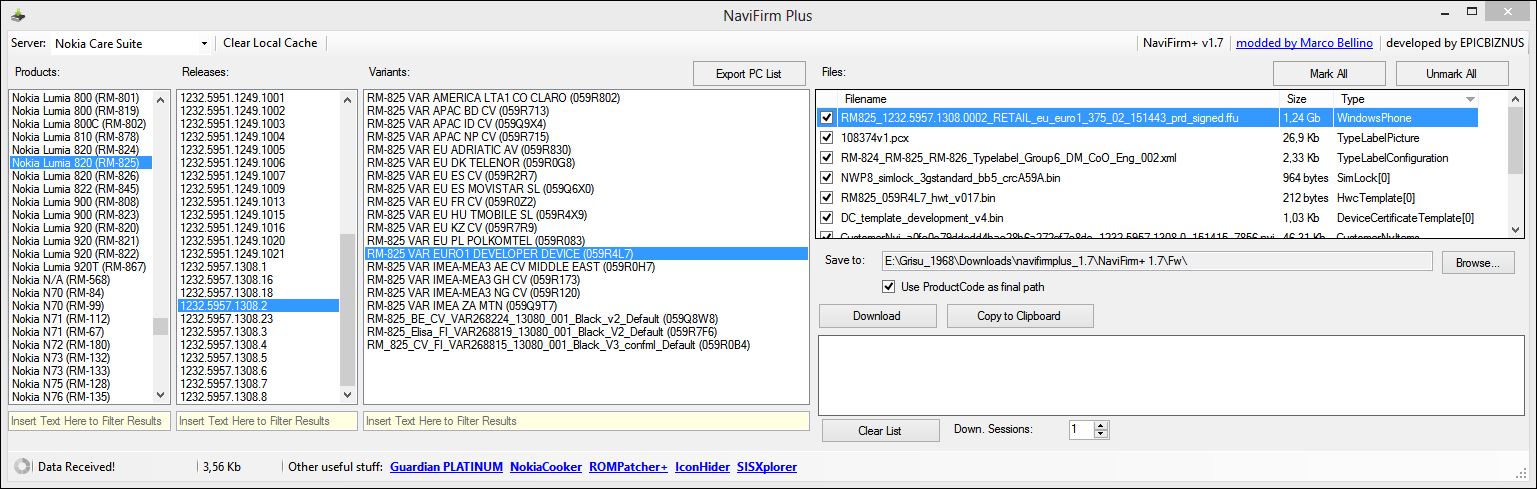Image resolution: width=1537 pixels, height=489 pixels.
Task: Click the NaviFirm app icon in title bar
Action: point(18,15)
